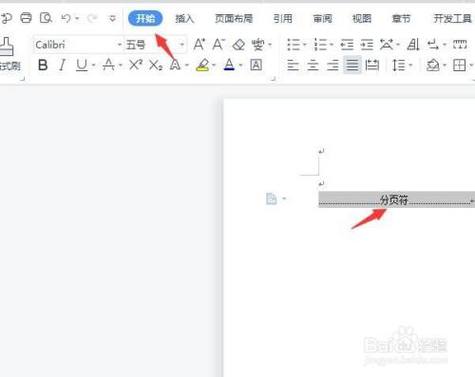Click the Borders grid icon

tap(459, 65)
